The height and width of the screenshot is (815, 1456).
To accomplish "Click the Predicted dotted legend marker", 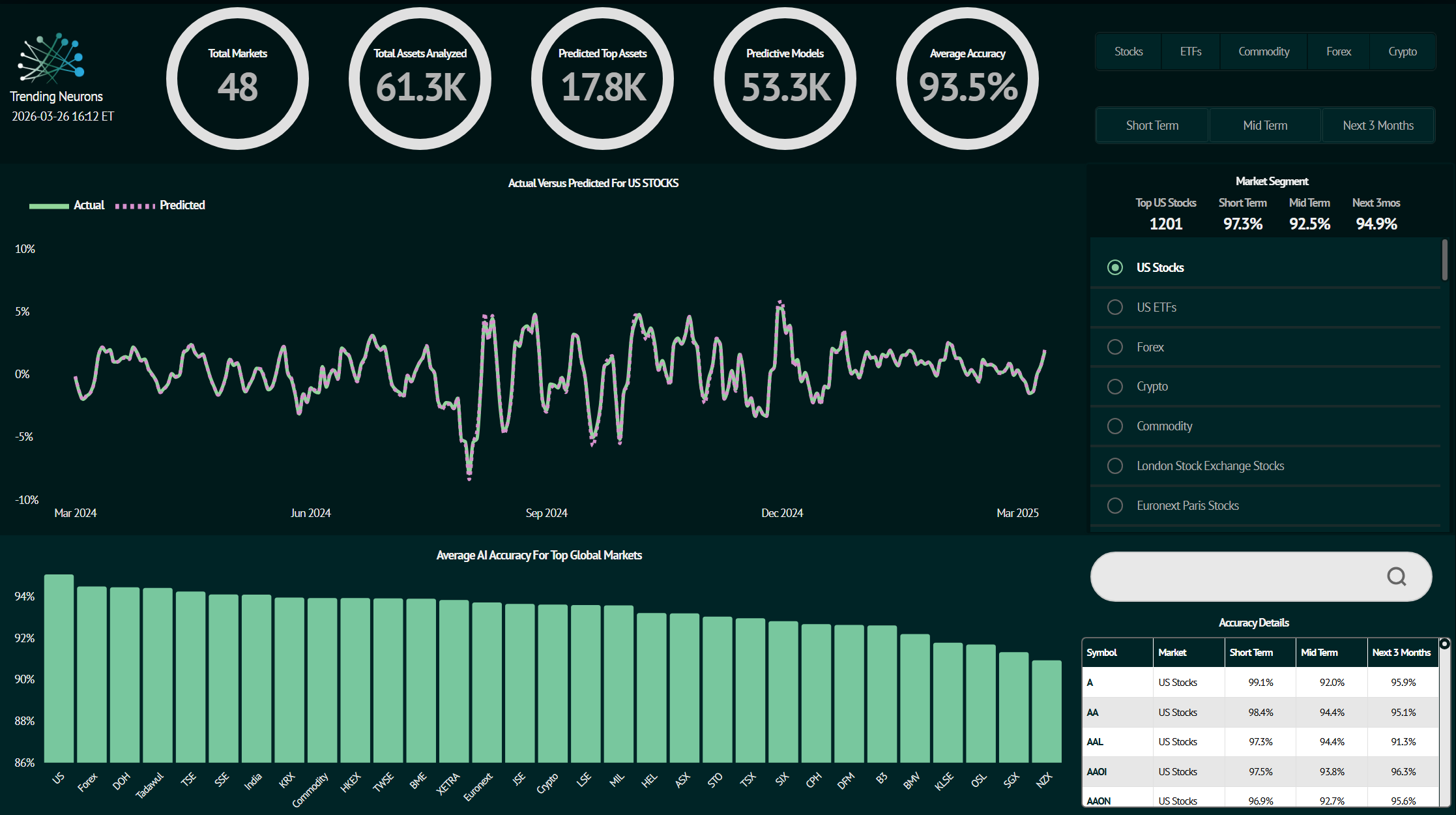I will (x=135, y=206).
